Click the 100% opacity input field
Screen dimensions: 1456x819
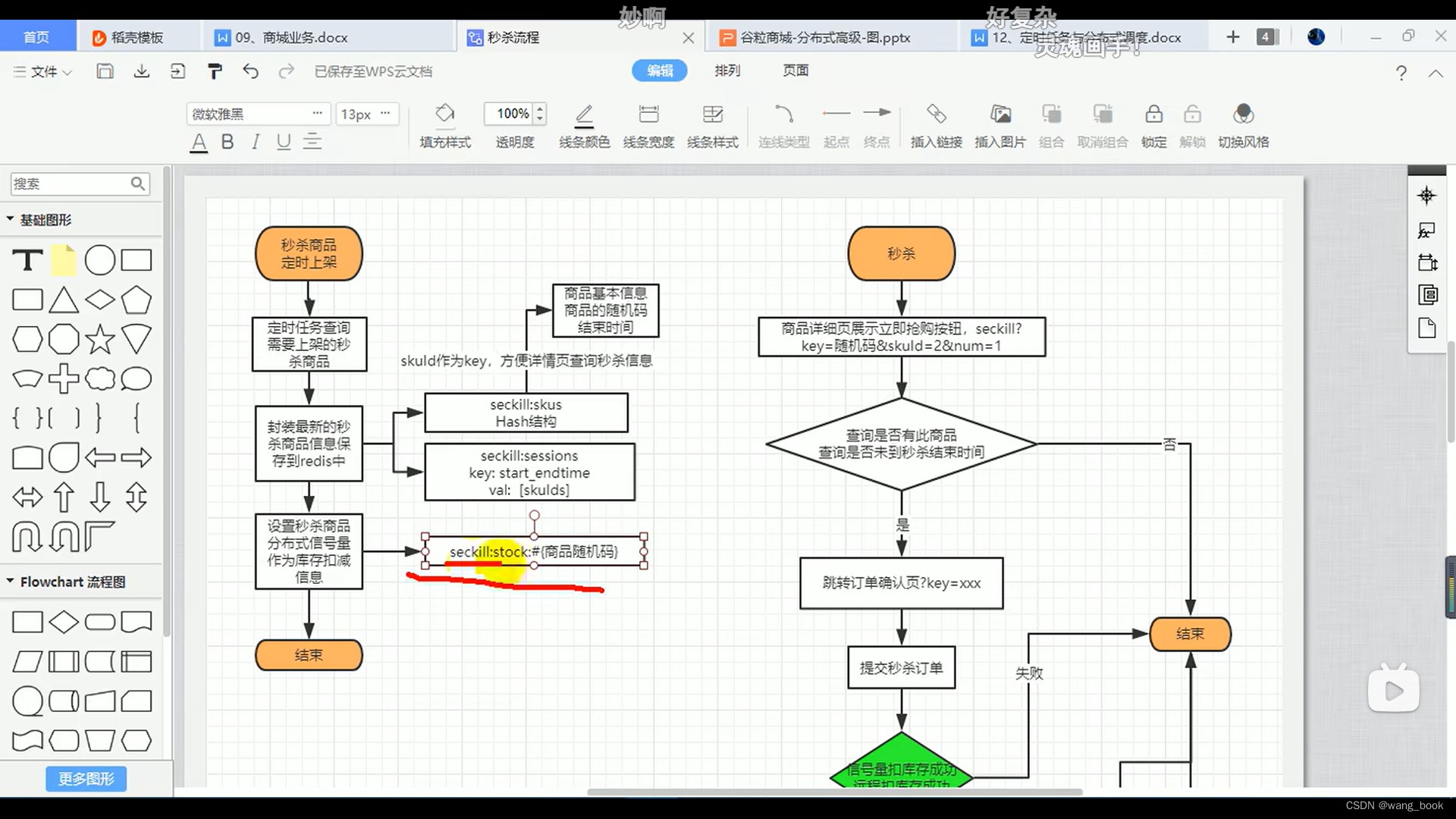click(x=509, y=114)
